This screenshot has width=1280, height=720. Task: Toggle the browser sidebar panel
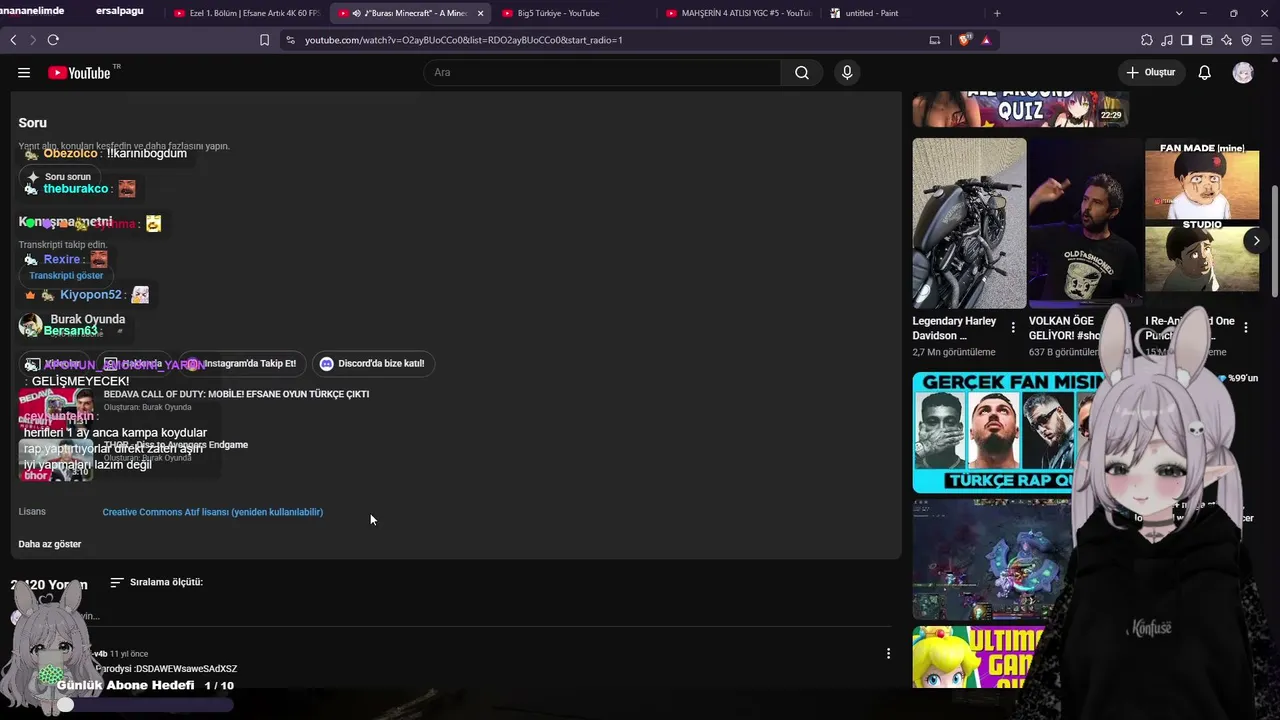pyautogui.click(x=1187, y=40)
